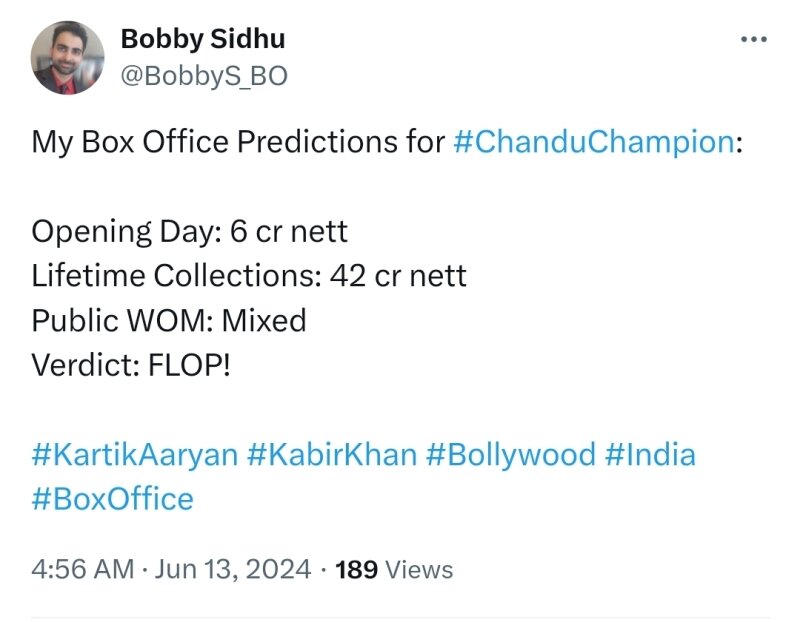
Task: Open the Bobby Sidhu display name link
Action: tap(202, 39)
